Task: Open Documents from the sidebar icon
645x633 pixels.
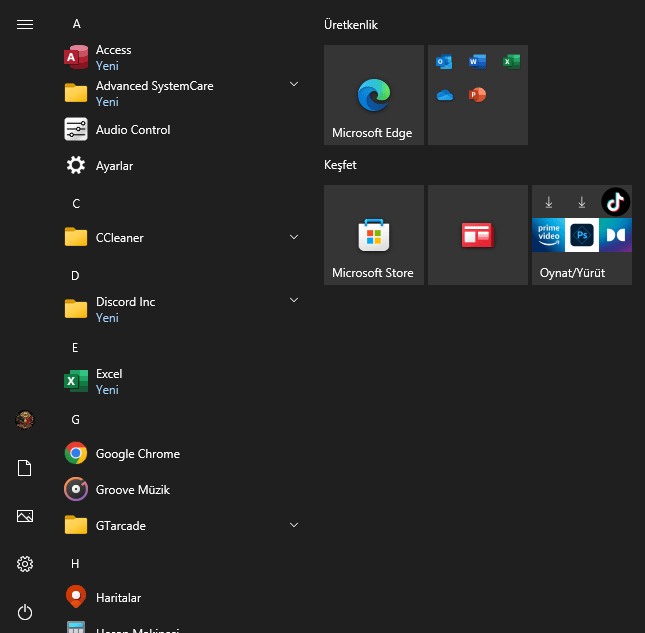Action: pyautogui.click(x=25, y=468)
